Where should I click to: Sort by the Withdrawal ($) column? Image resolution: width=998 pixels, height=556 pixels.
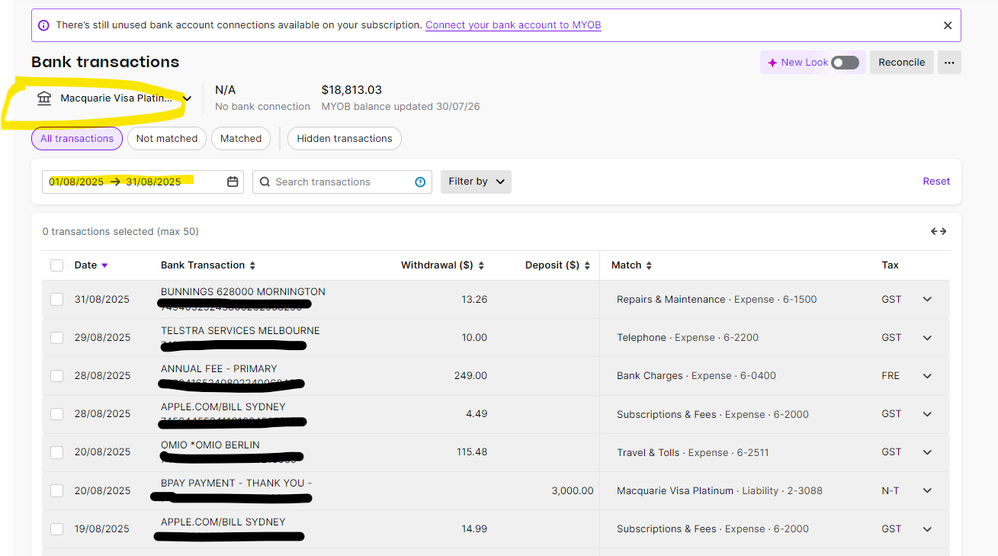tap(442, 265)
